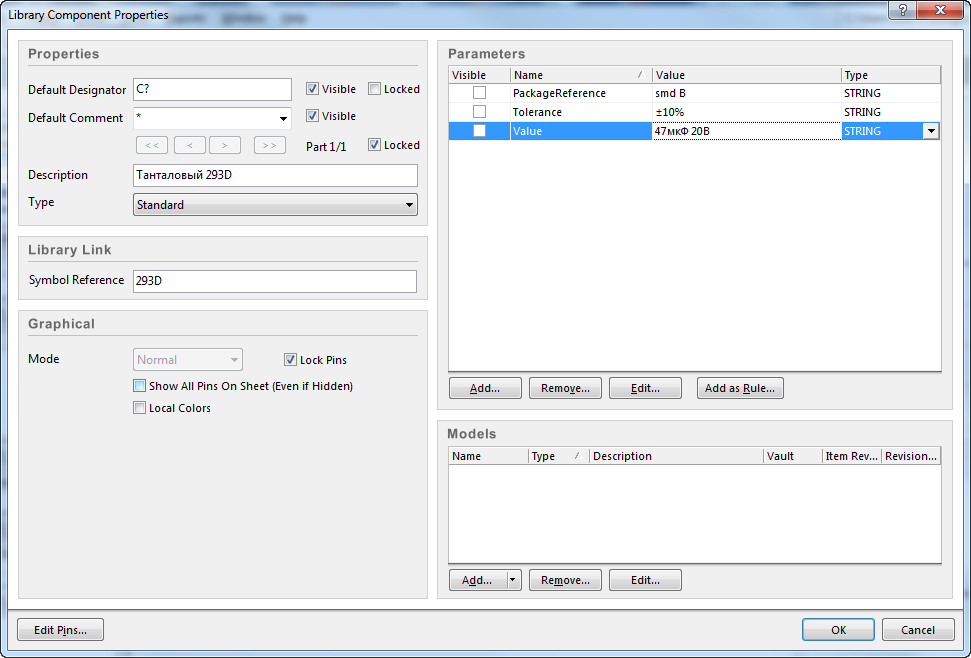Screen dimensions: 971x658
Task: Click Edit... under Models
Action: pyautogui.click(x=645, y=580)
